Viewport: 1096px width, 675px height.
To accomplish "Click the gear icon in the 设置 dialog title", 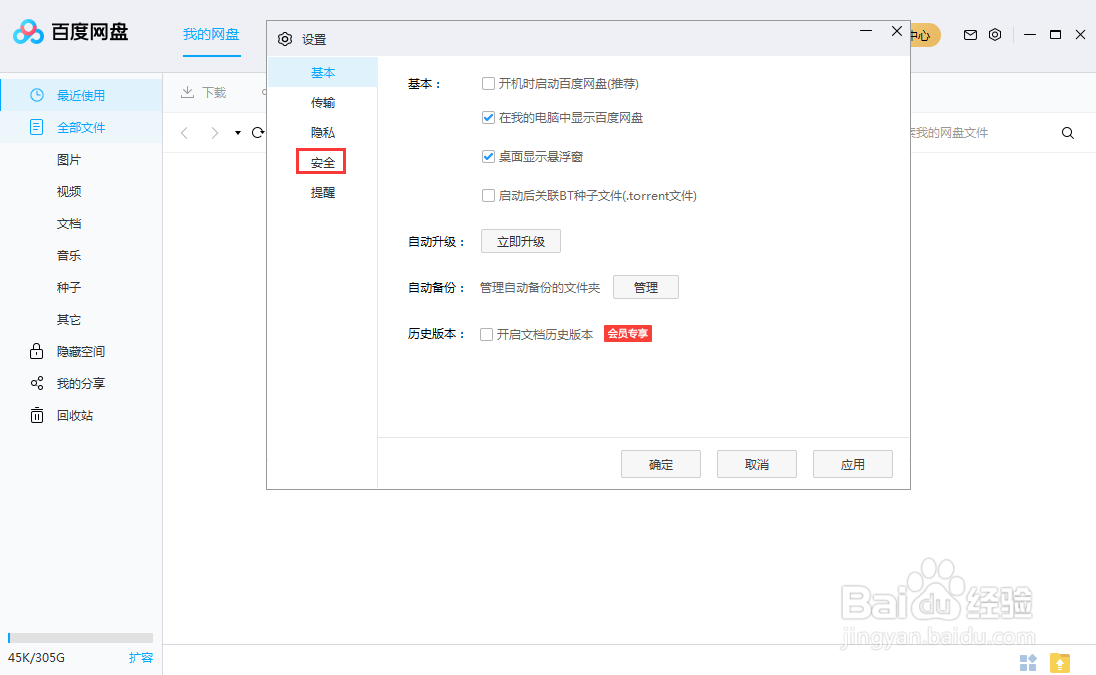I will pos(284,39).
